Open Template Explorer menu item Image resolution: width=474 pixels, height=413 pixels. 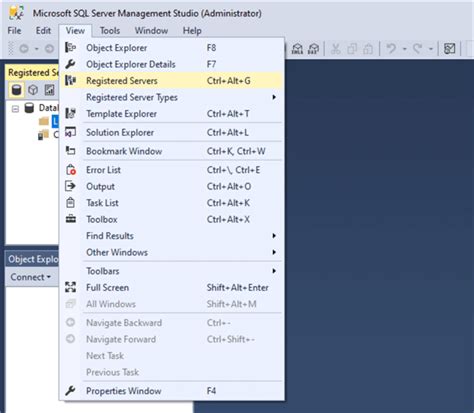172,114
